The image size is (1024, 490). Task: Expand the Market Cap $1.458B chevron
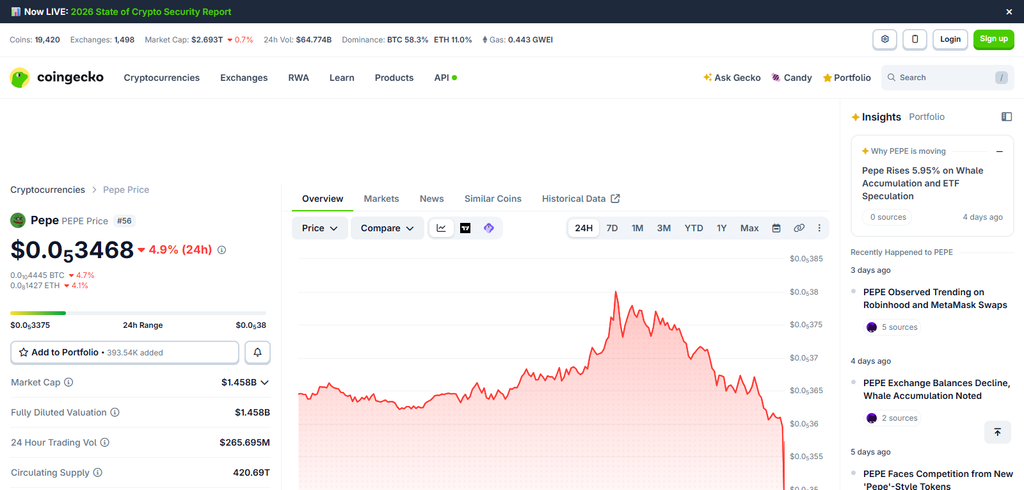click(264, 382)
